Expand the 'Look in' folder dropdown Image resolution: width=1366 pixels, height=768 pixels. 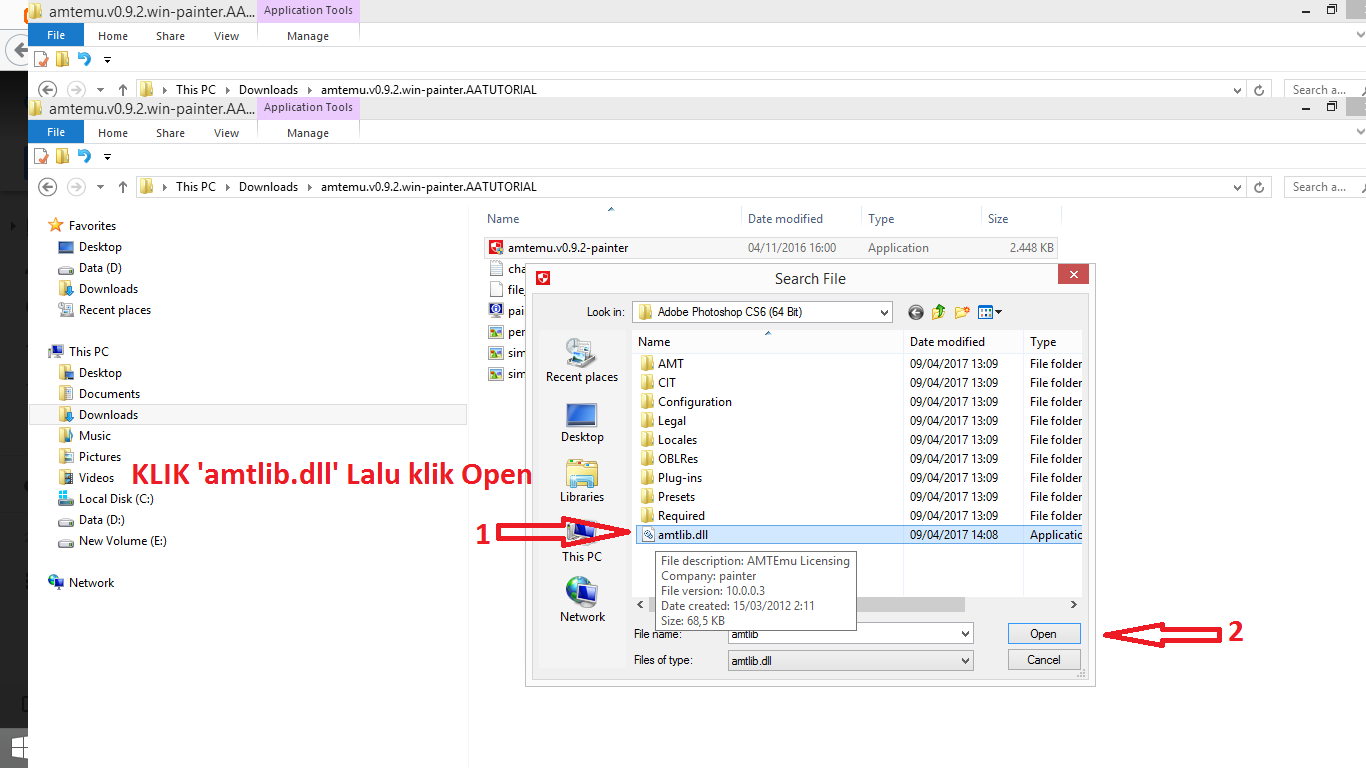click(x=884, y=313)
